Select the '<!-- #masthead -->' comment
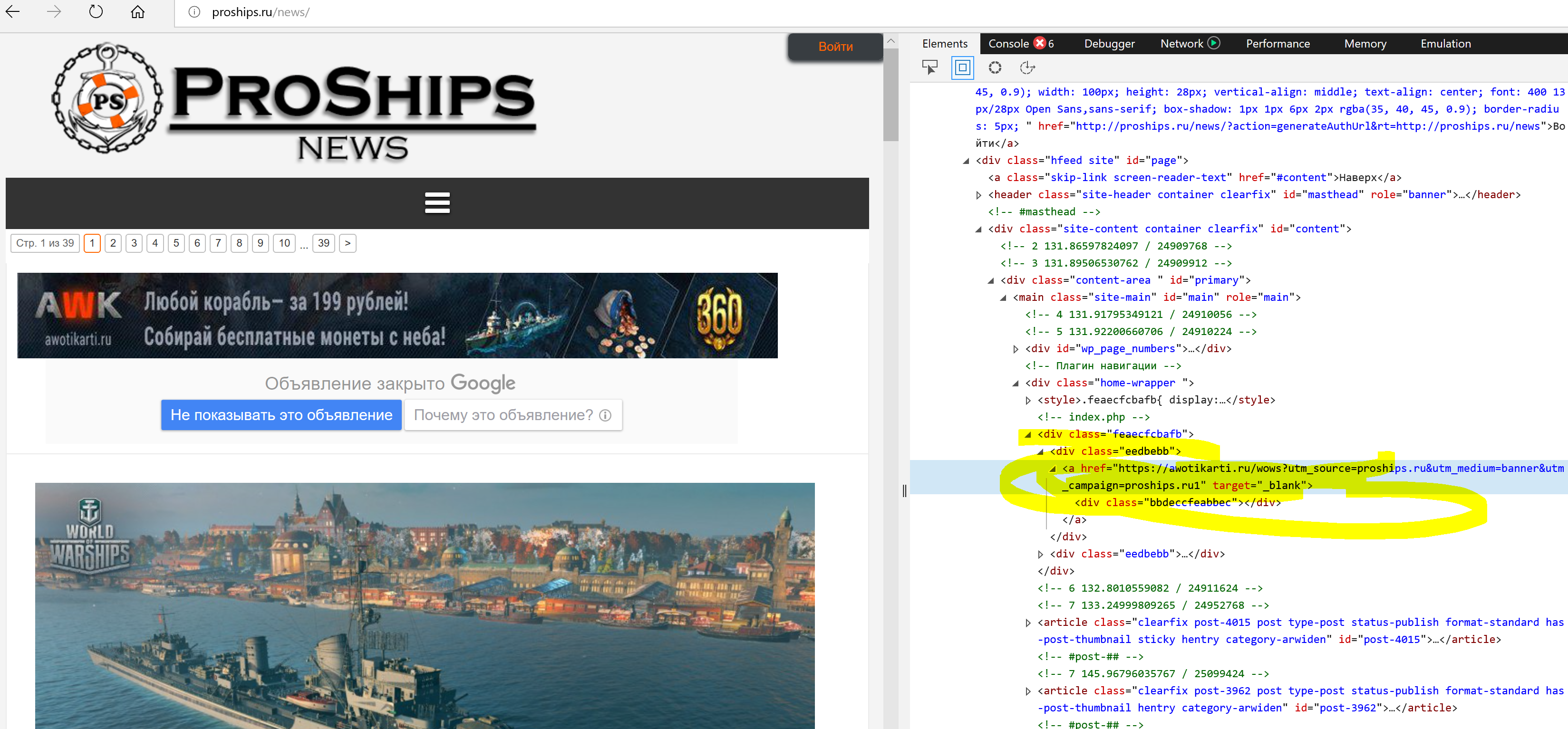This screenshot has height=729, width=1568. [x=1044, y=212]
